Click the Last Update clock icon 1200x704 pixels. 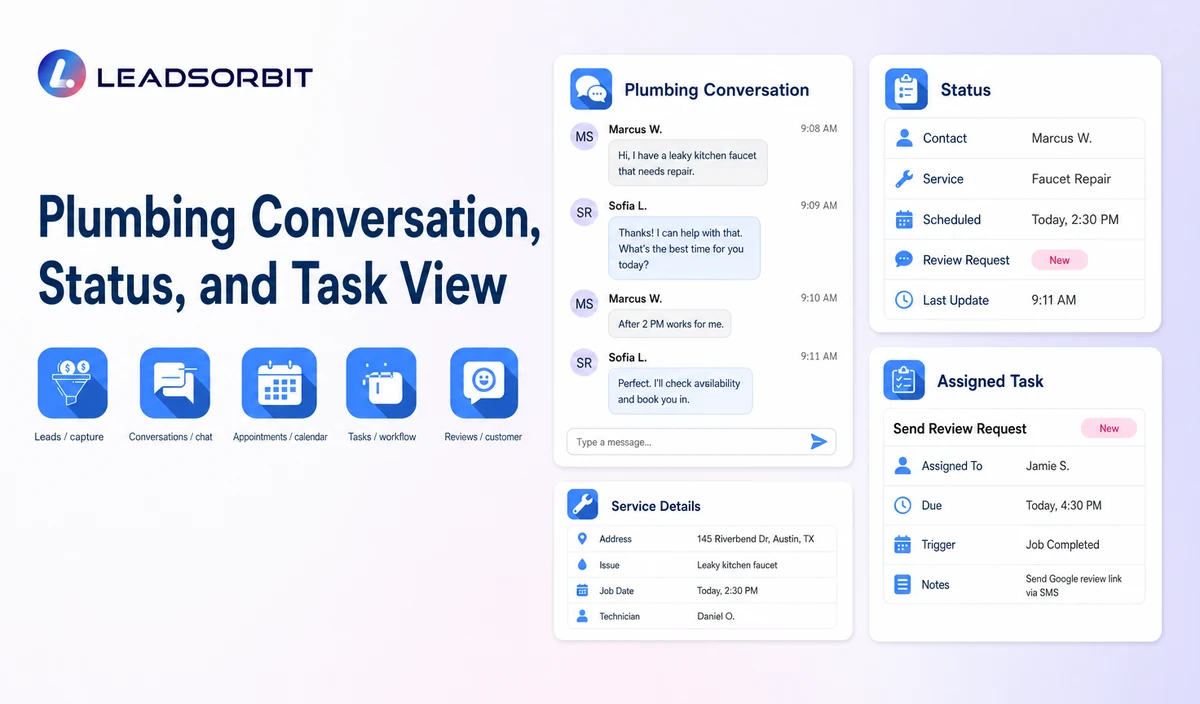pos(904,299)
